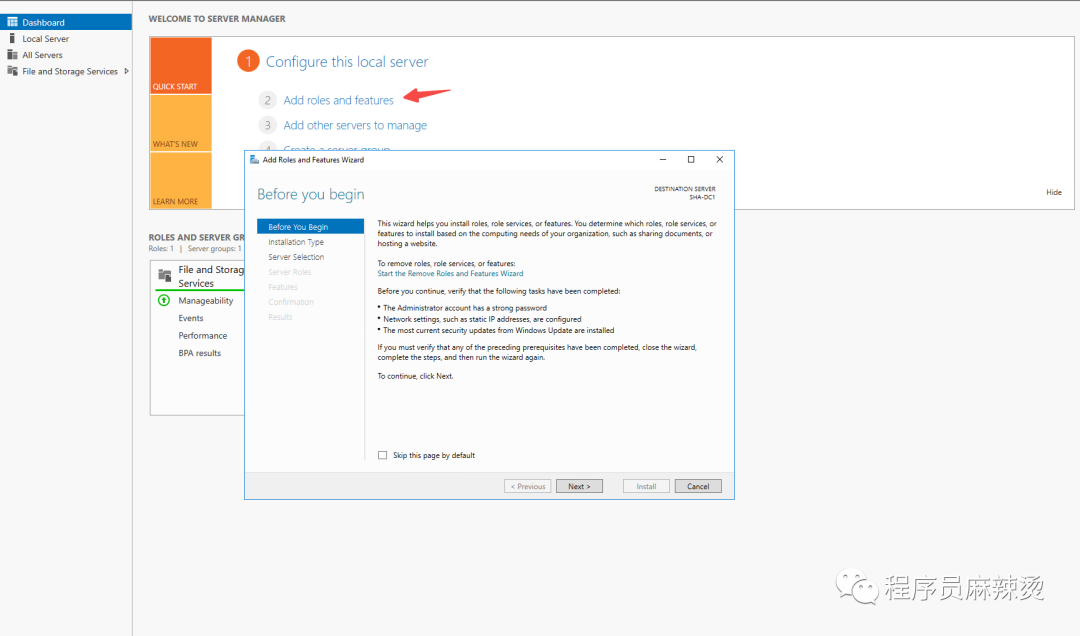1080x636 pixels.
Task: Click the File and Storage Services sidebar icon
Action: pos(12,71)
